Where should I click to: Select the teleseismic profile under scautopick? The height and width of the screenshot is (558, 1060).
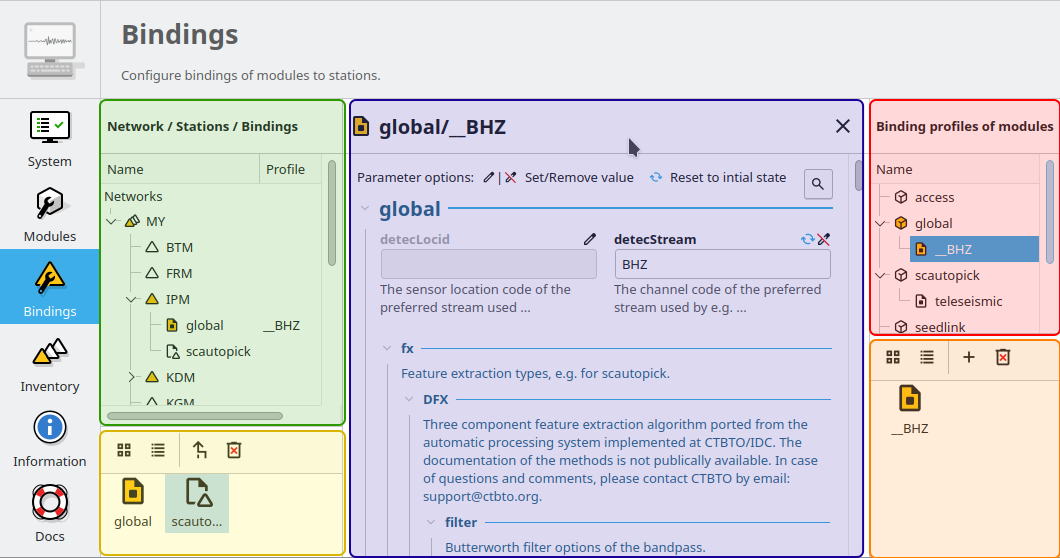[967, 301]
